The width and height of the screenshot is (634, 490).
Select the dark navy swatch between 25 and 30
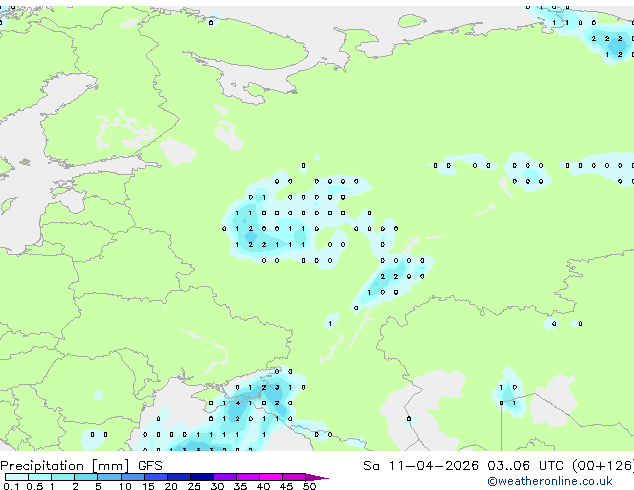(202, 477)
